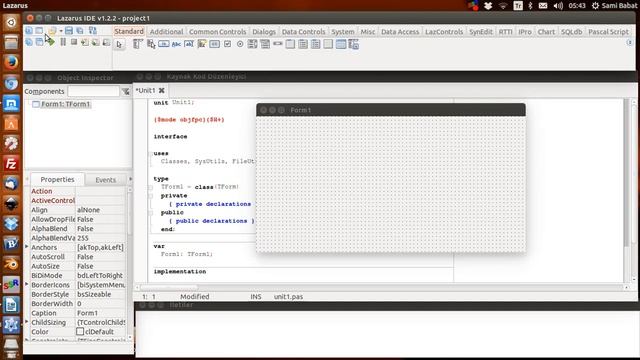Image resolution: width=640 pixels, height=360 pixels.
Task: Click the Color property clDefault swatch box
Action: (x=80, y=331)
